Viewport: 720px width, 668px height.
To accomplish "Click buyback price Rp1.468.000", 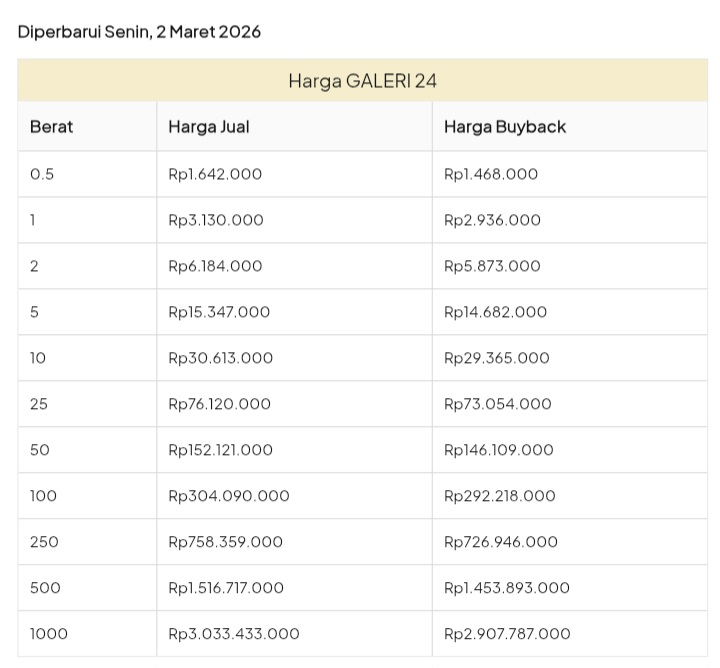I will pos(491,174).
